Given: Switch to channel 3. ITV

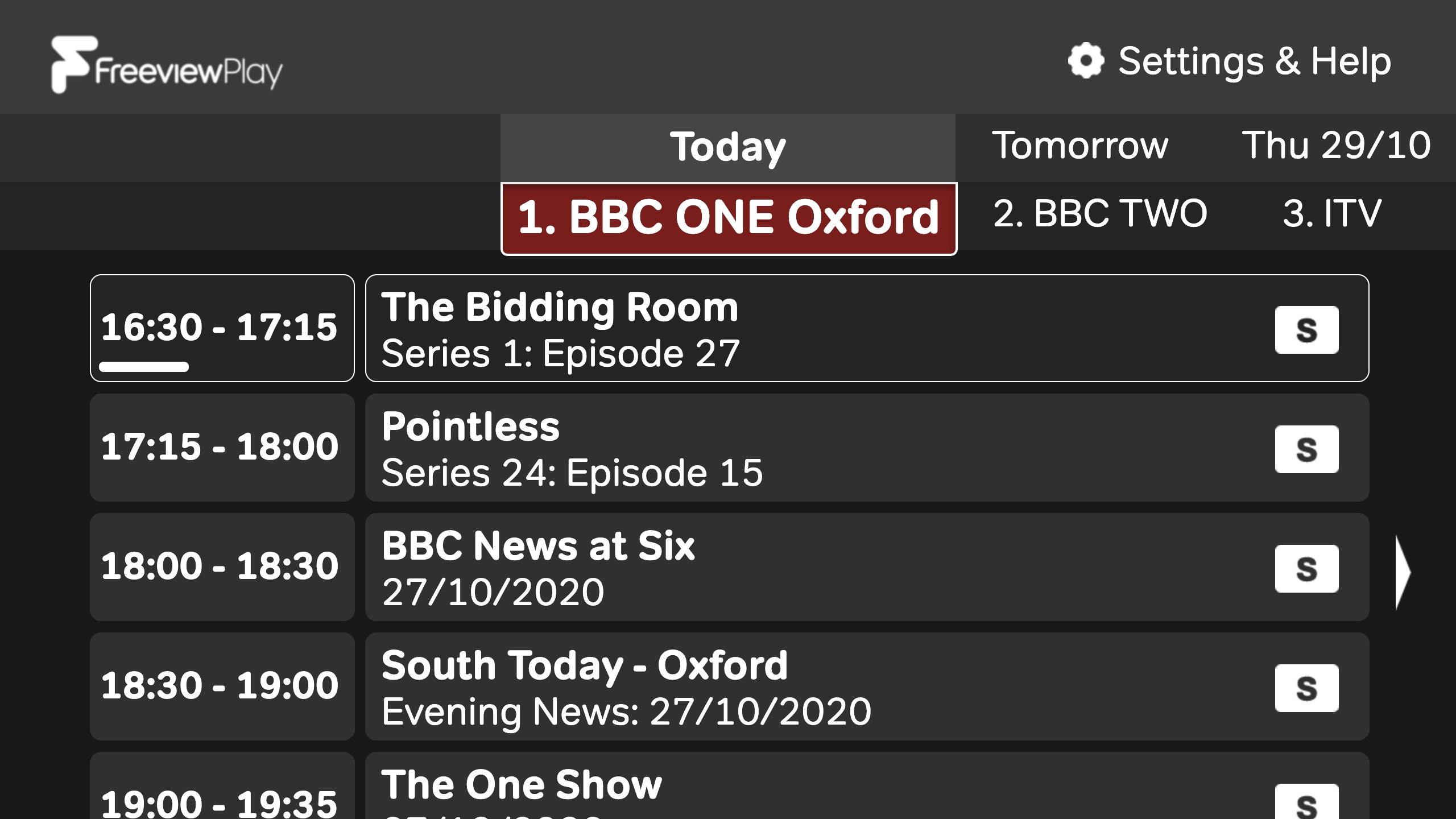Looking at the screenshot, I should click(1332, 214).
